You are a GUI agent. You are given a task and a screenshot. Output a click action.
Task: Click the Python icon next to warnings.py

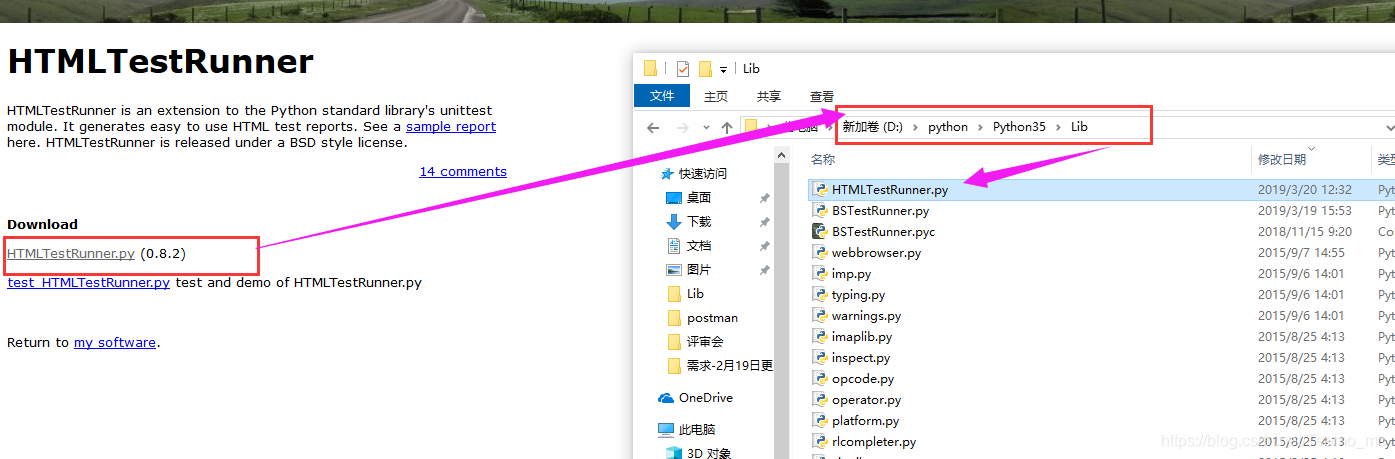[x=820, y=316]
